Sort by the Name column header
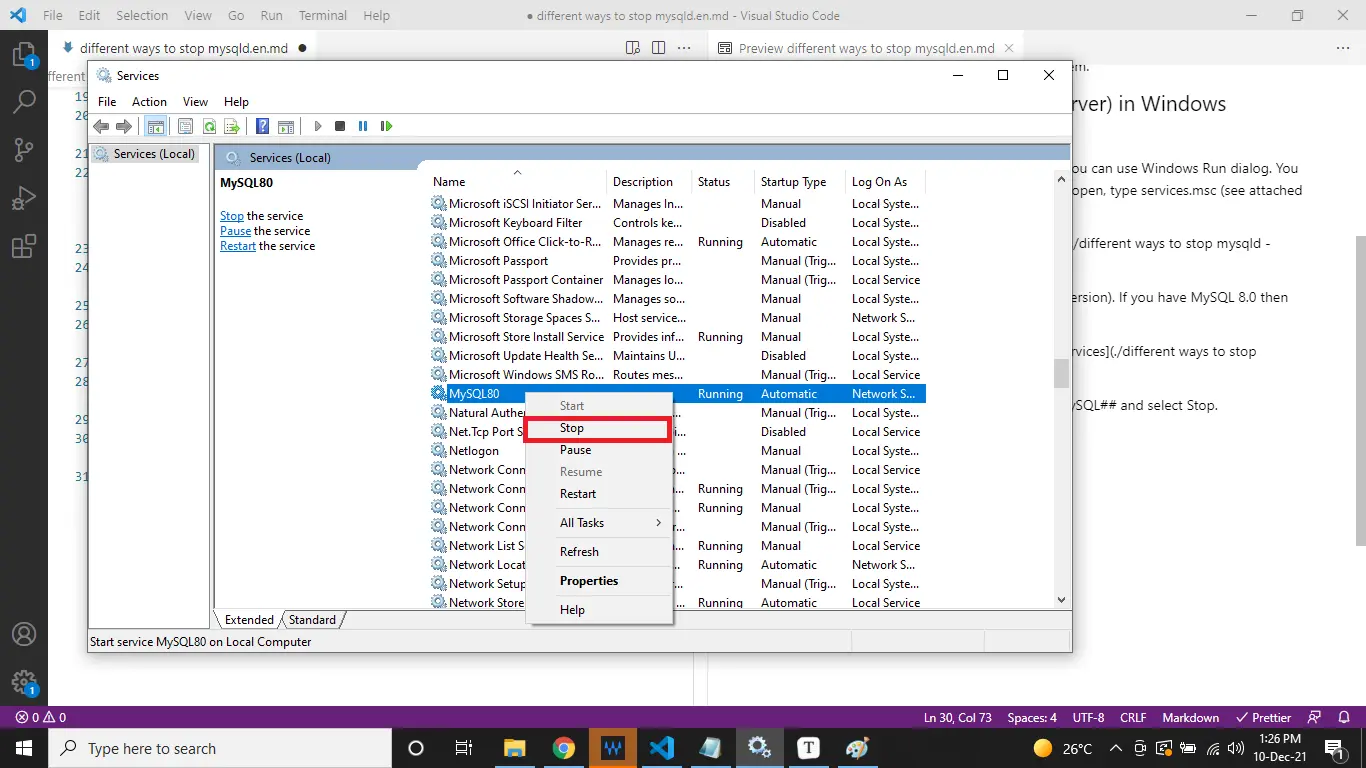This screenshot has width=1366, height=768. tap(517, 182)
